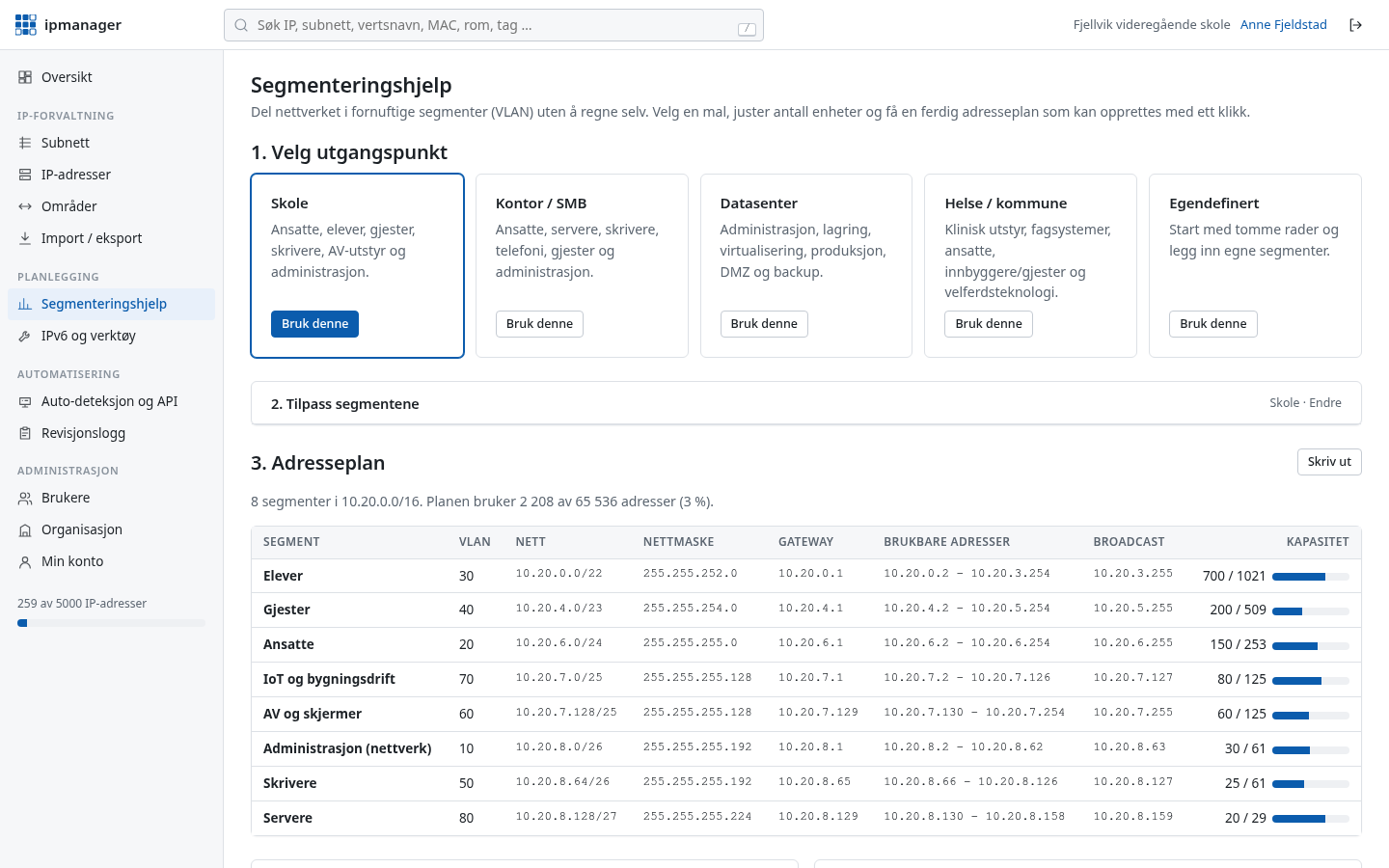Viewport: 1389px width, 868px height.
Task: Click the IoT og bygningsdrift segment name
Action: pyautogui.click(x=329, y=679)
